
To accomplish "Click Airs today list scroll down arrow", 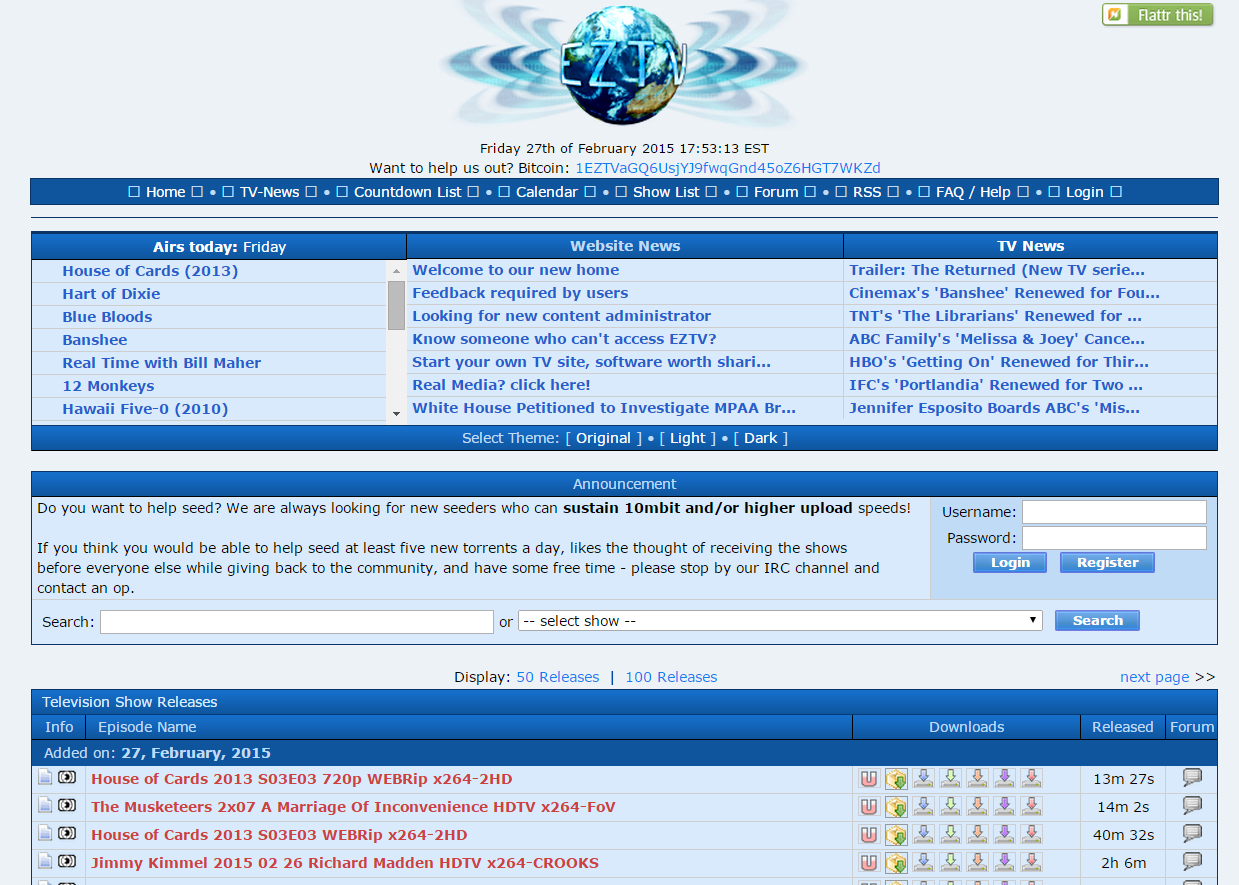I will pos(396,412).
